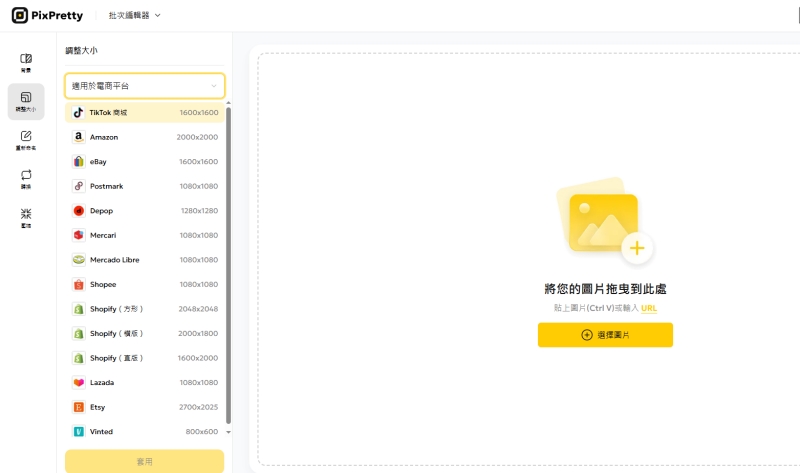Expand the e-commerce platform dropdown
800x473 pixels.
145,86
